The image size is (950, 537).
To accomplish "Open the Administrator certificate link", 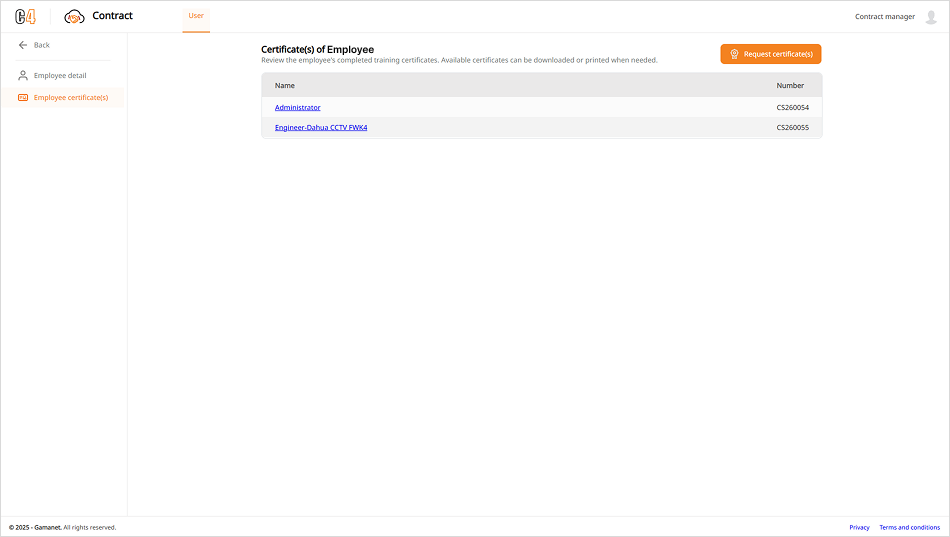I will 297,107.
